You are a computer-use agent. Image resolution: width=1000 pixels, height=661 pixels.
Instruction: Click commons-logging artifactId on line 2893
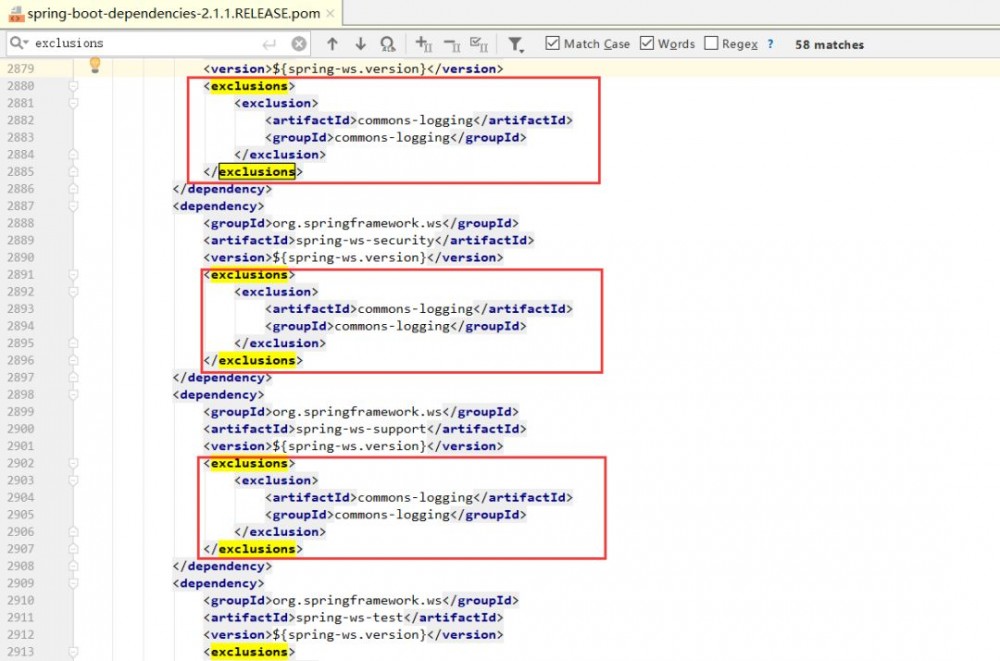415,309
